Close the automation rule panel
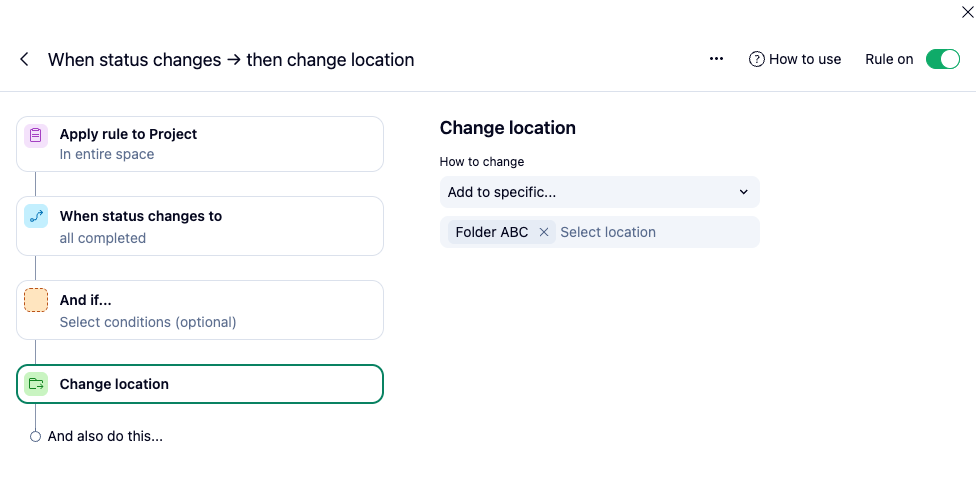The image size is (976, 502). pos(966,12)
